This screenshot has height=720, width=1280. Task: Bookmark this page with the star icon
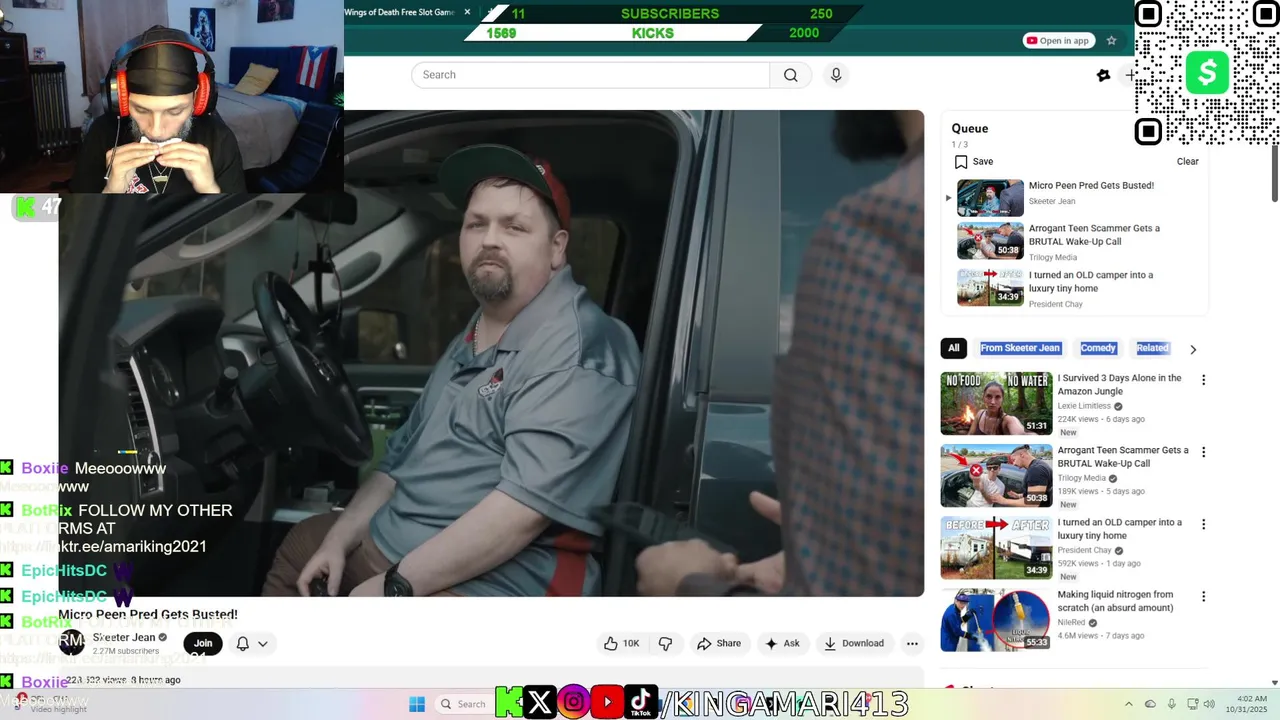click(x=1111, y=41)
